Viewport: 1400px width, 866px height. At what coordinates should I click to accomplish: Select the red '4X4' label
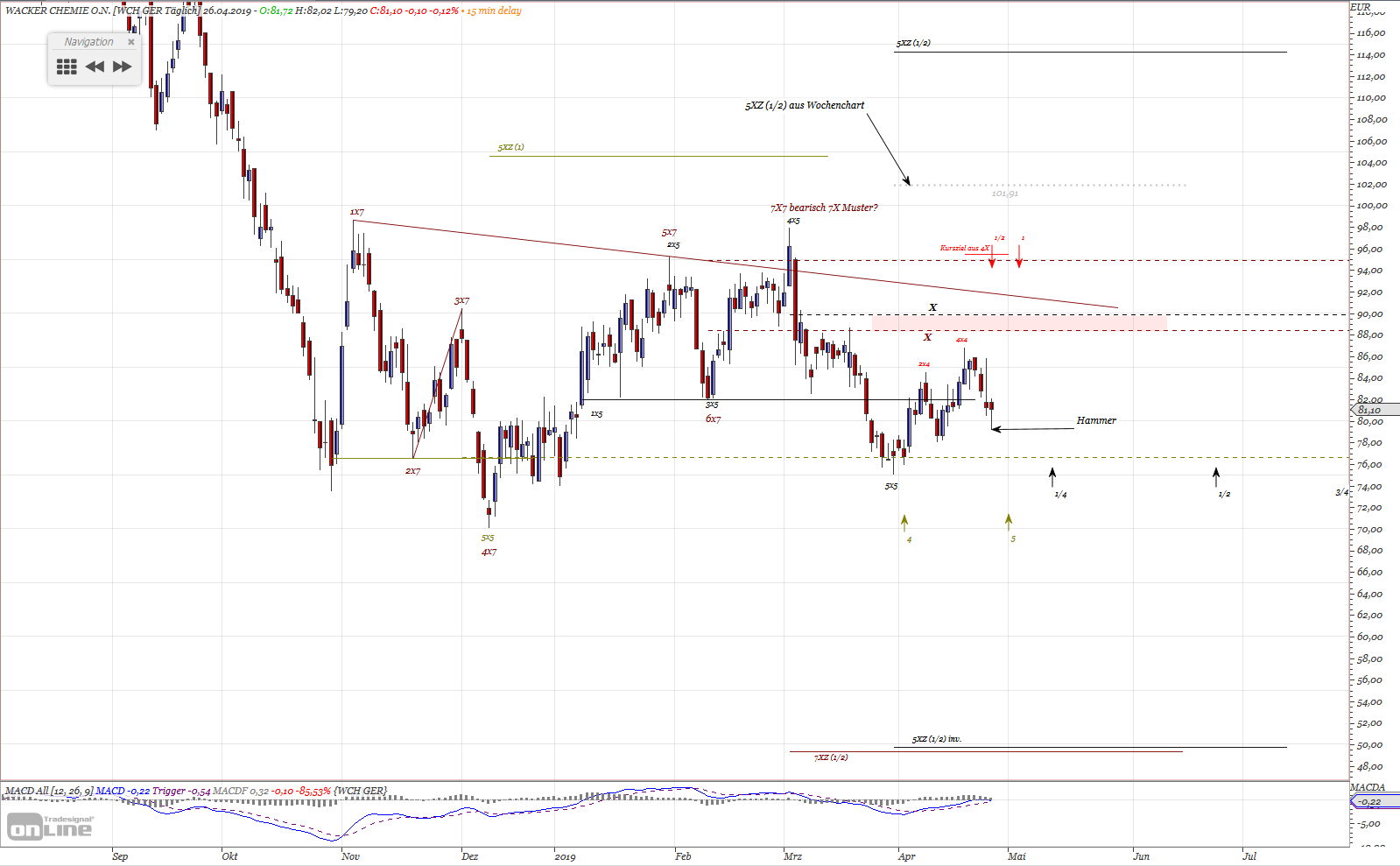tap(961, 340)
